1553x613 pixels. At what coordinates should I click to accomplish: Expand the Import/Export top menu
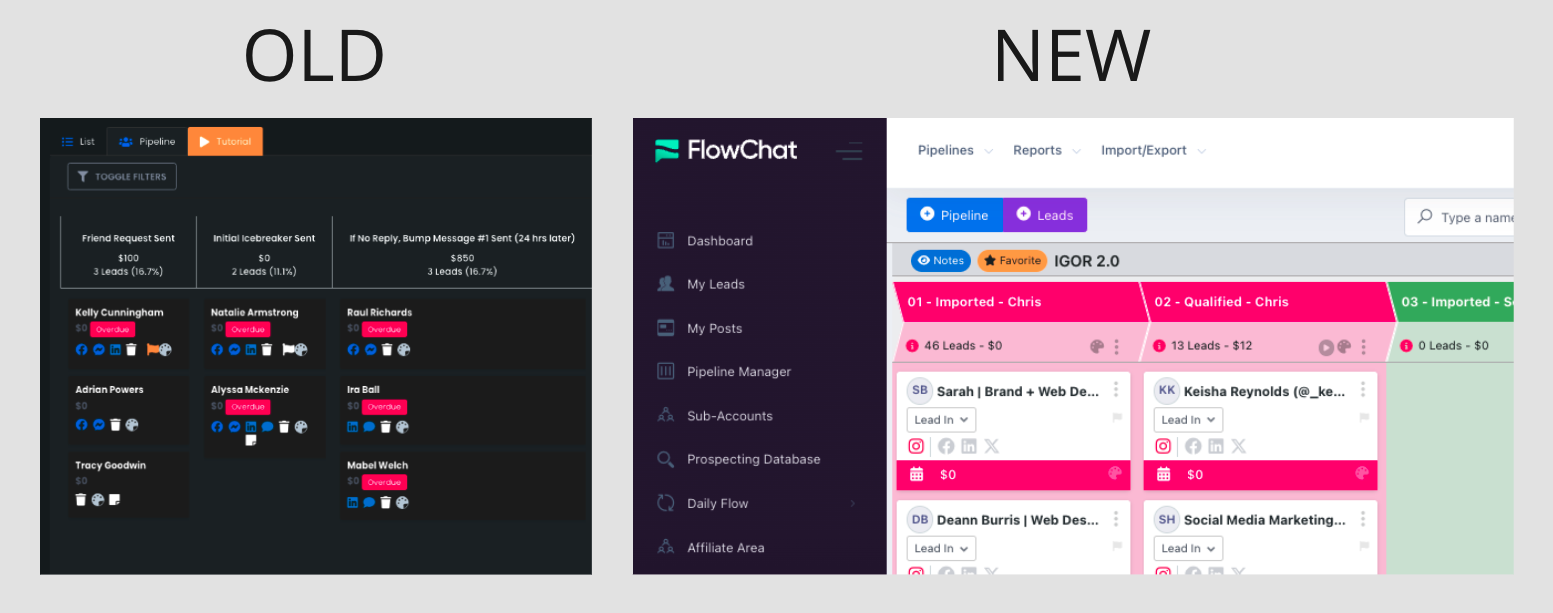(x=1153, y=150)
